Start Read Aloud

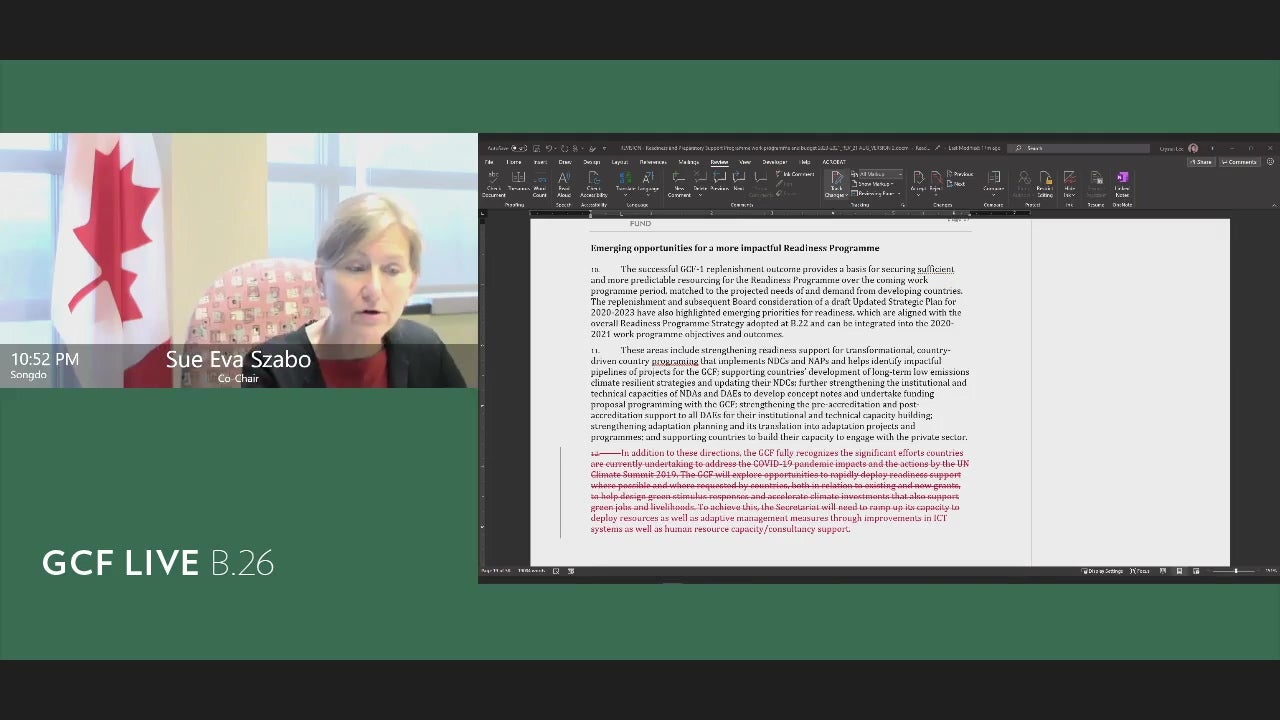564,184
